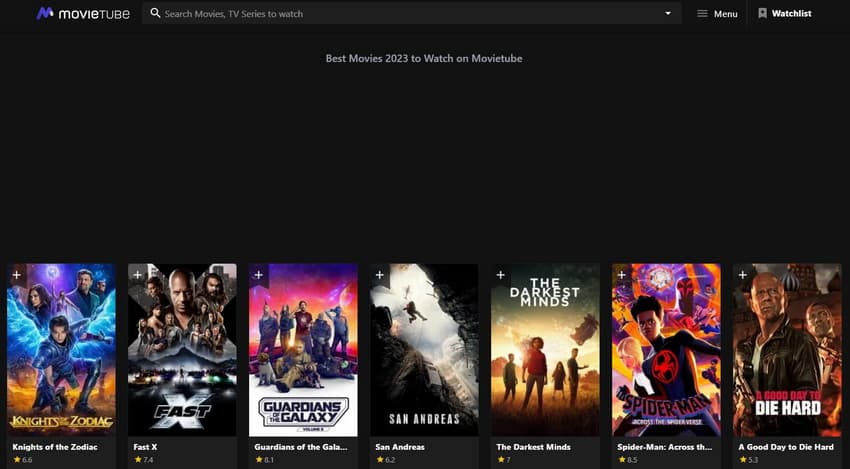Add A Good Day to Die Hard to watchlist
Image resolution: width=850 pixels, height=469 pixels.
(x=743, y=274)
